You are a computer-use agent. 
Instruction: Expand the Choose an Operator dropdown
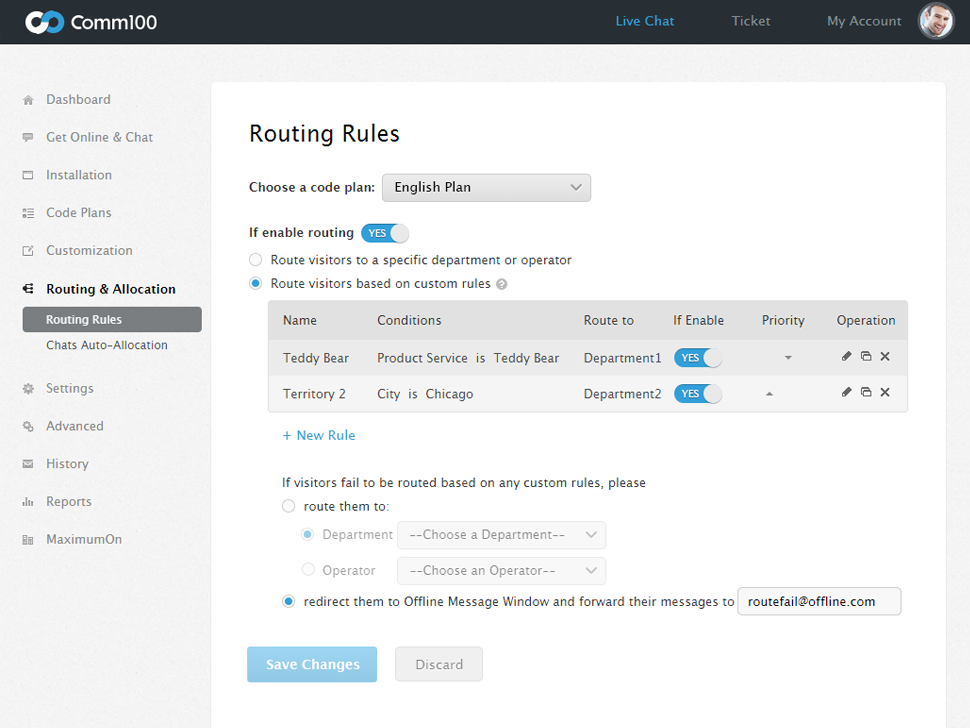pyautogui.click(x=501, y=571)
